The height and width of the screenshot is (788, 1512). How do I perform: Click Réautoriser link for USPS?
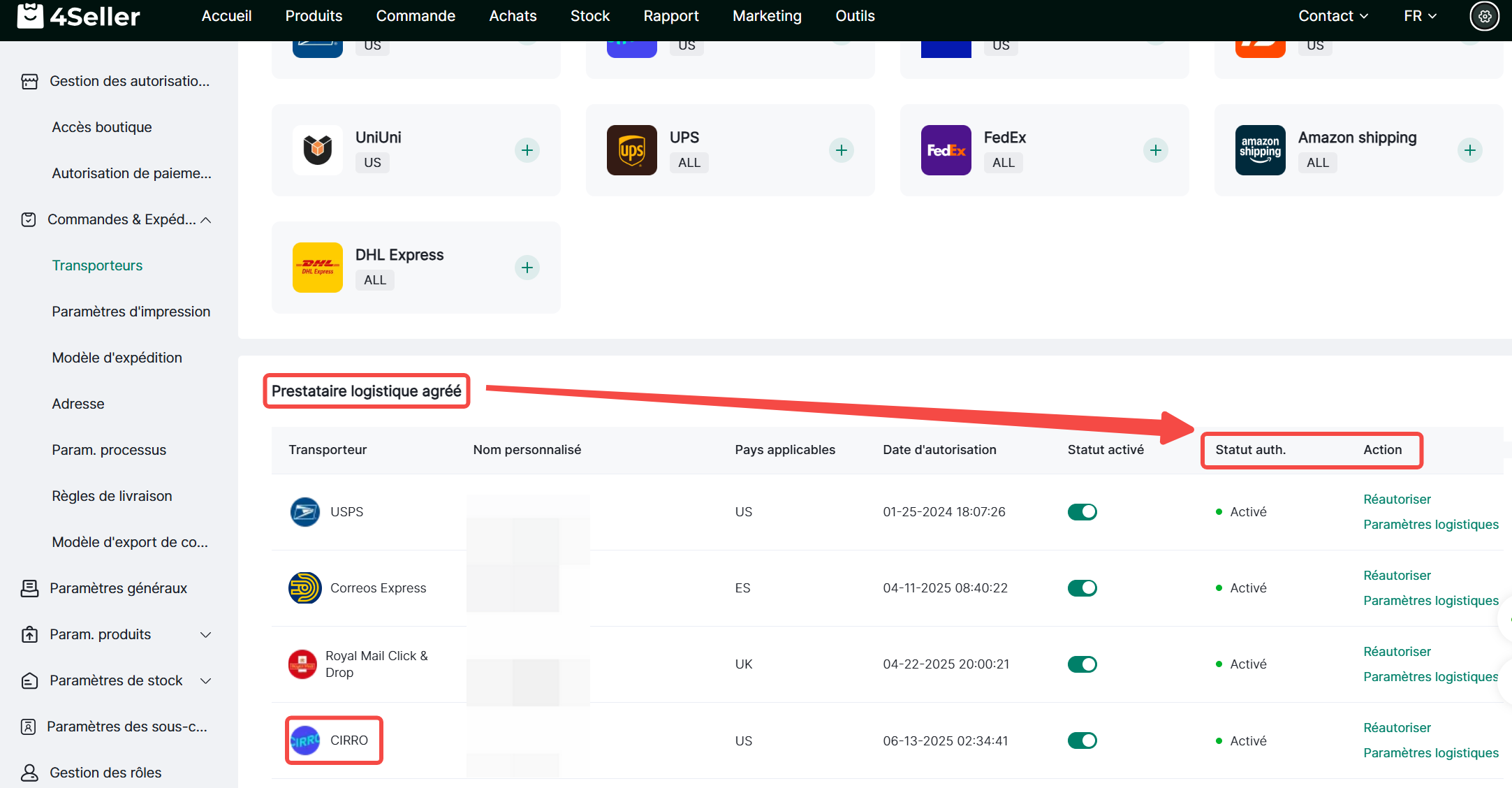1397,499
